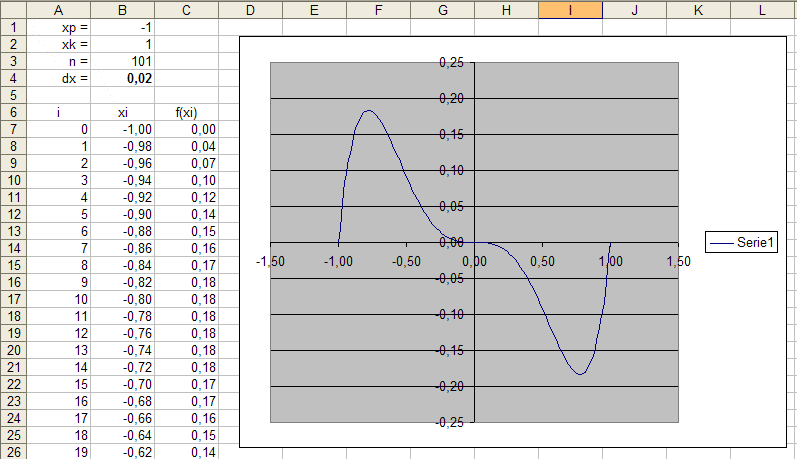Select the 'f(xi)' header cell
This screenshot has height=459, width=797.
click(186, 112)
